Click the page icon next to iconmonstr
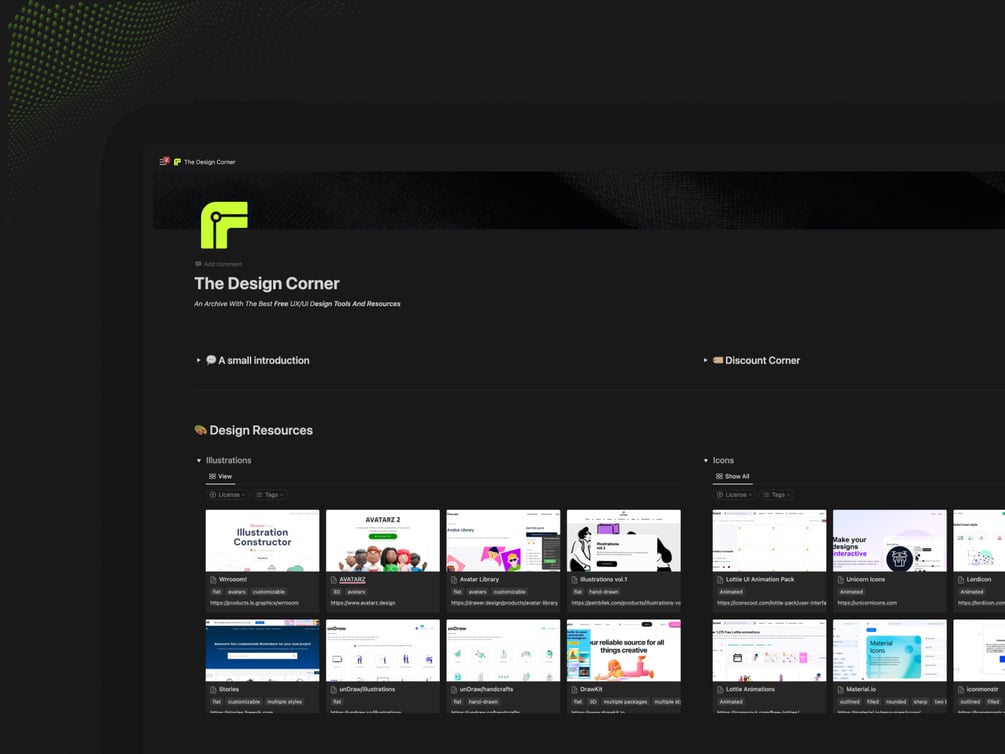Viewport: 1005px width, 754px height. 961,690
